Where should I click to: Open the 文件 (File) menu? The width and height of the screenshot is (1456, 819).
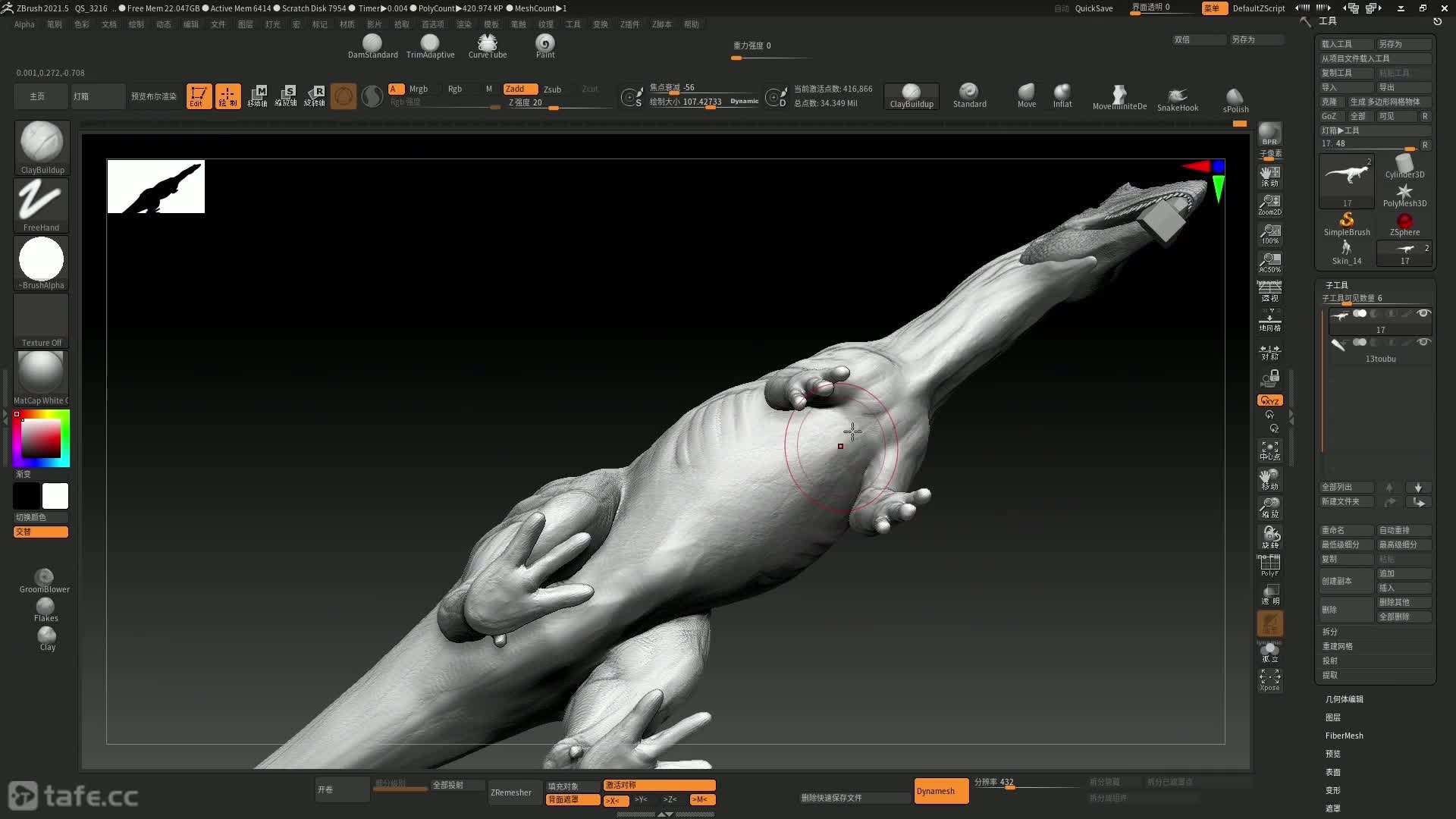pyautogui.click(x=218, y=24)
